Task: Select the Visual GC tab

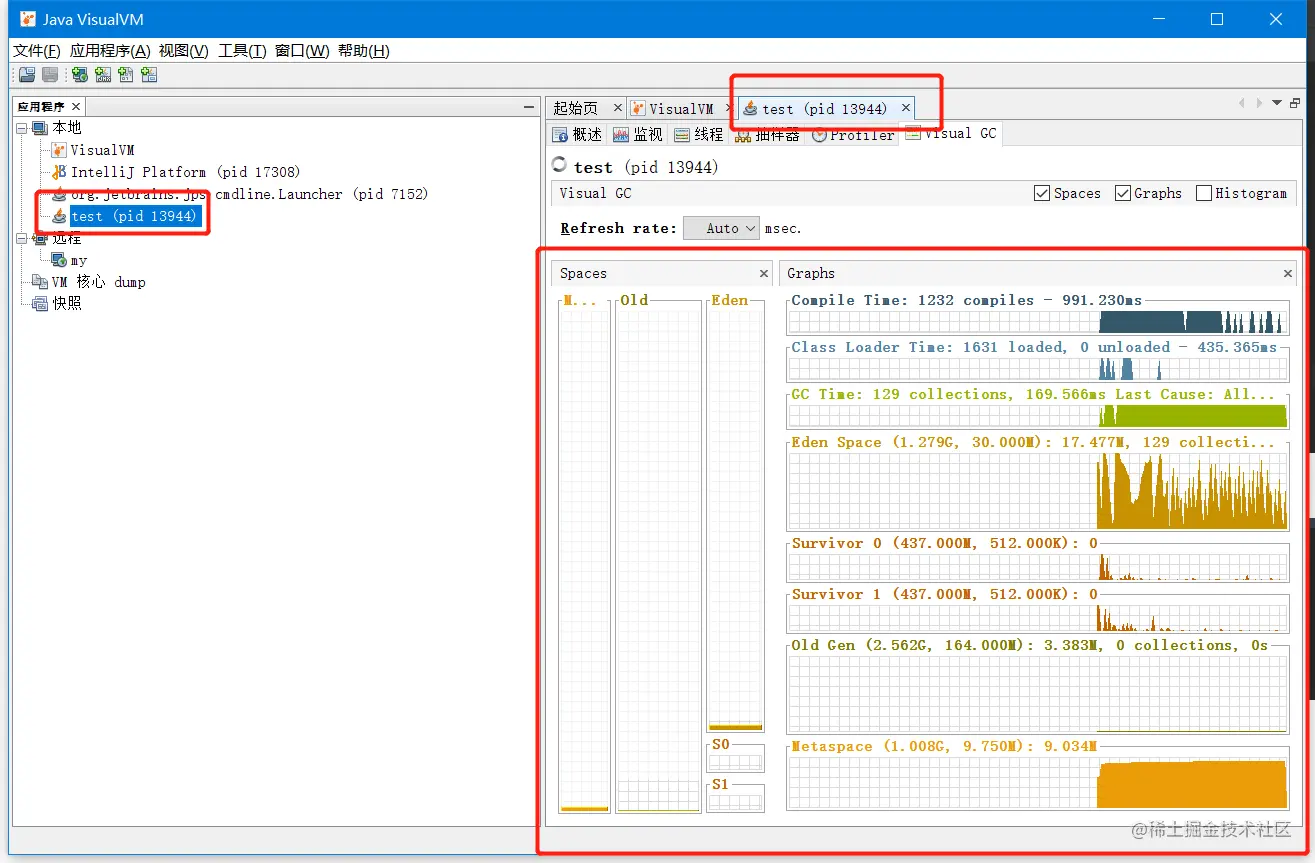Action: point(951,133)
